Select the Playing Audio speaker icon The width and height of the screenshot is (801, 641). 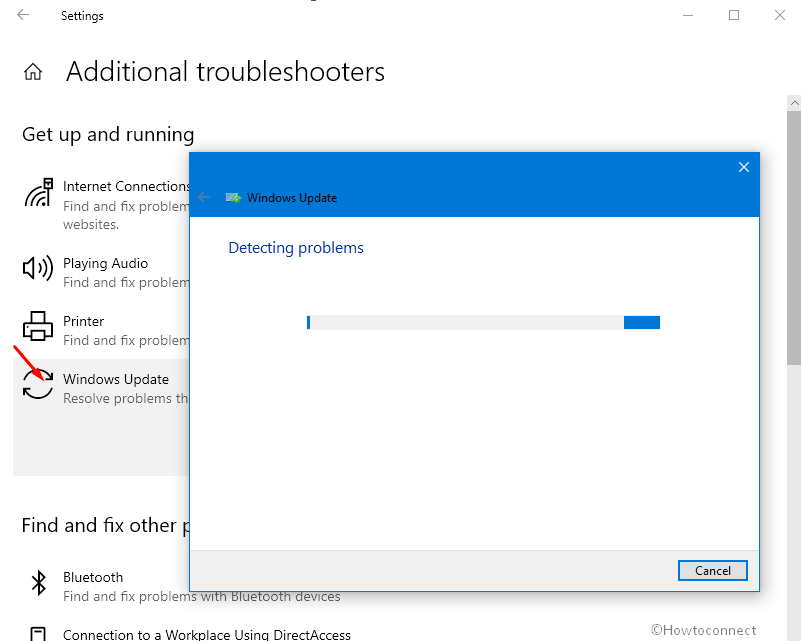point(38,268)
